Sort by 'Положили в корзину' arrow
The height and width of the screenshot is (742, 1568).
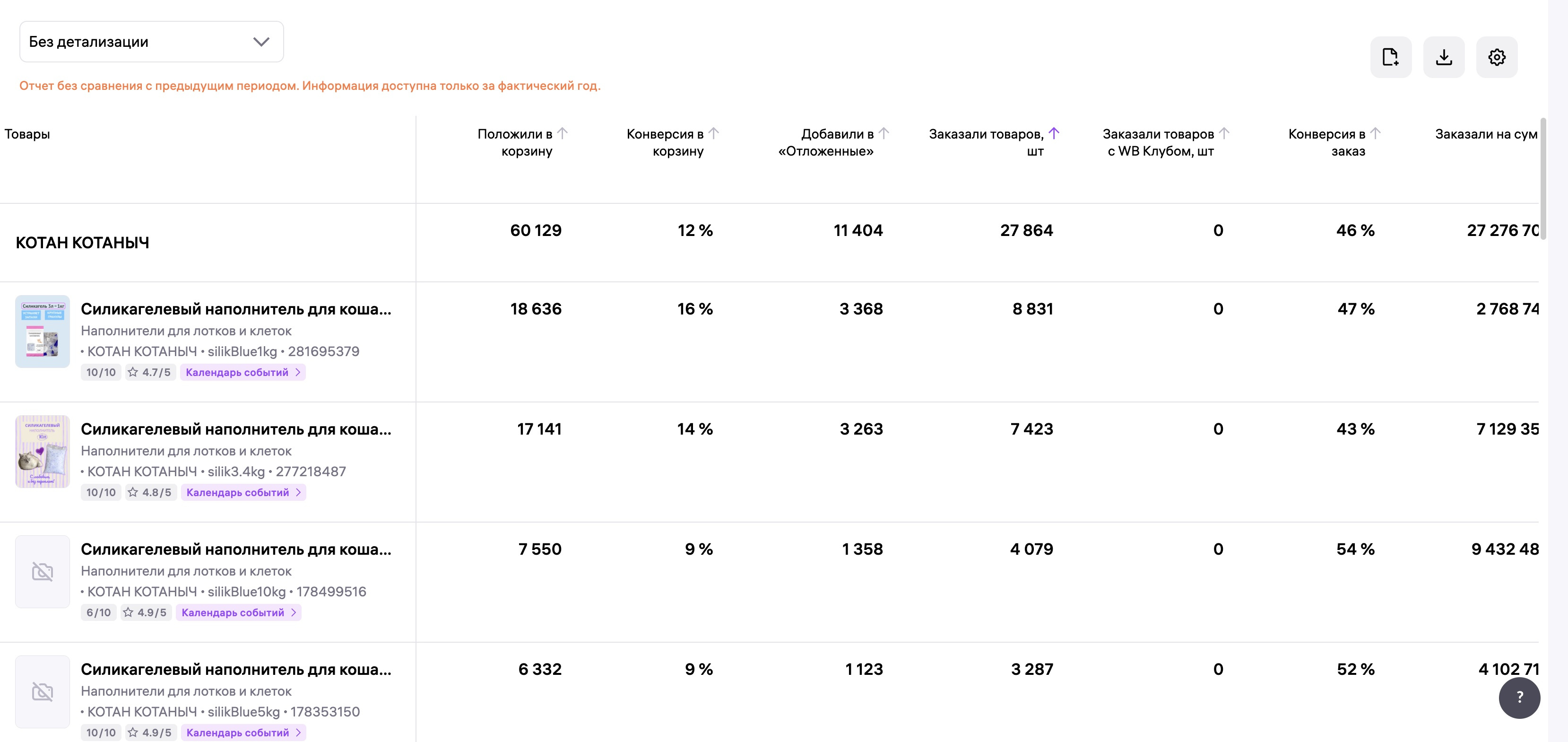coord(563,133)
